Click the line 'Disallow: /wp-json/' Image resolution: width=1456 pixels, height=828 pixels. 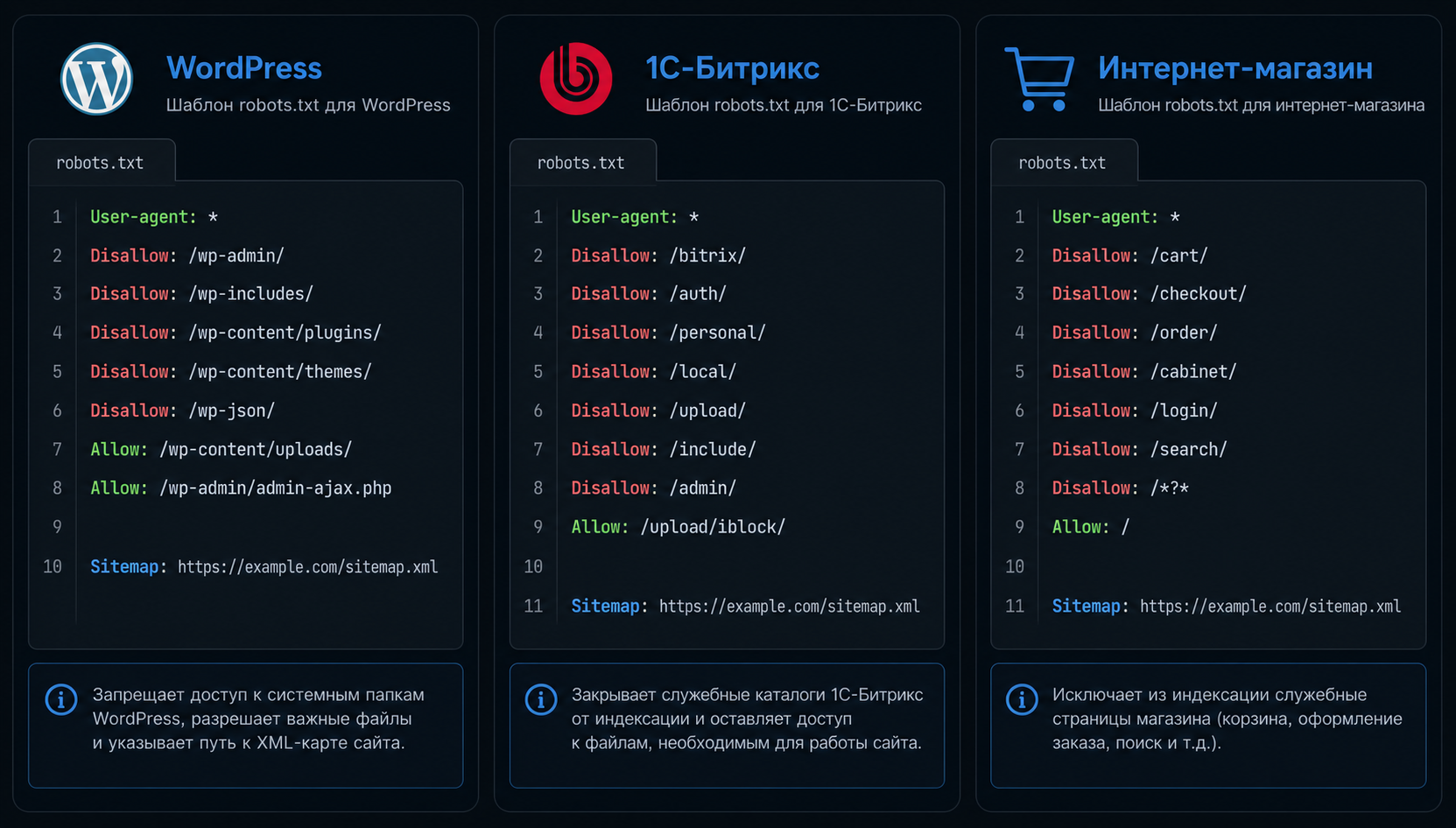pyautogui.click(x=182, y=410)
